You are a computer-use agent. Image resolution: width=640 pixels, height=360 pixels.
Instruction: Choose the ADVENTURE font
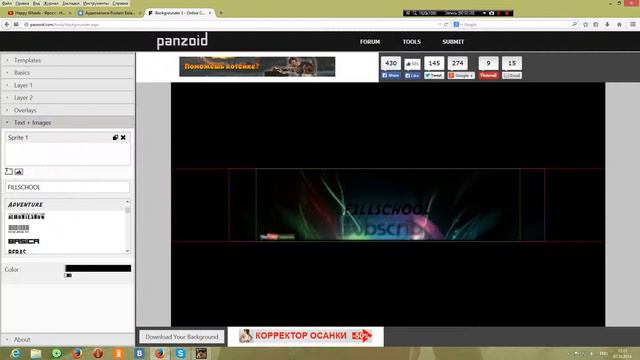point(25,204)
